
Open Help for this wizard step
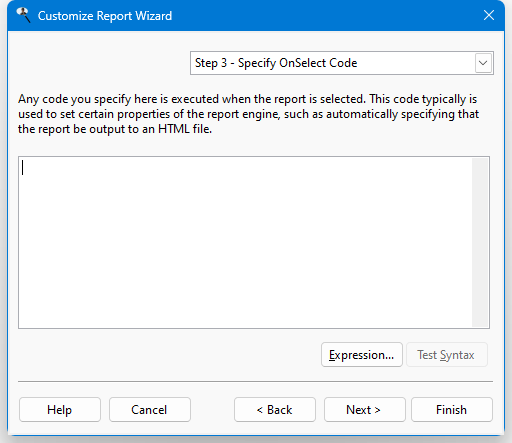tap(60, 409)
